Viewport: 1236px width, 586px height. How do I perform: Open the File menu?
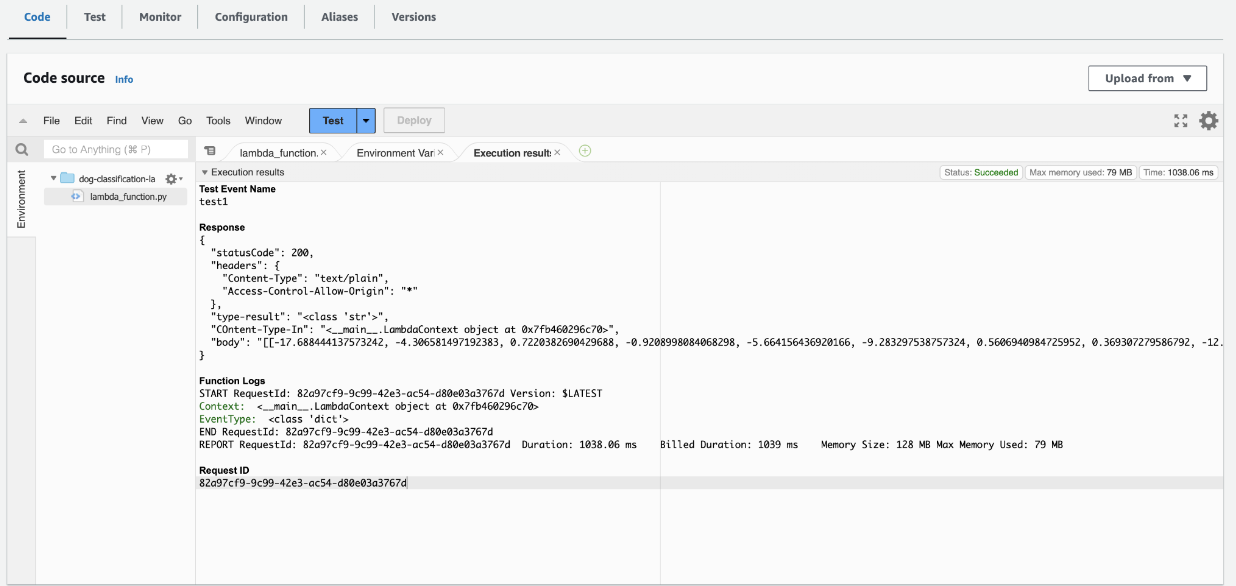point(51,121)
